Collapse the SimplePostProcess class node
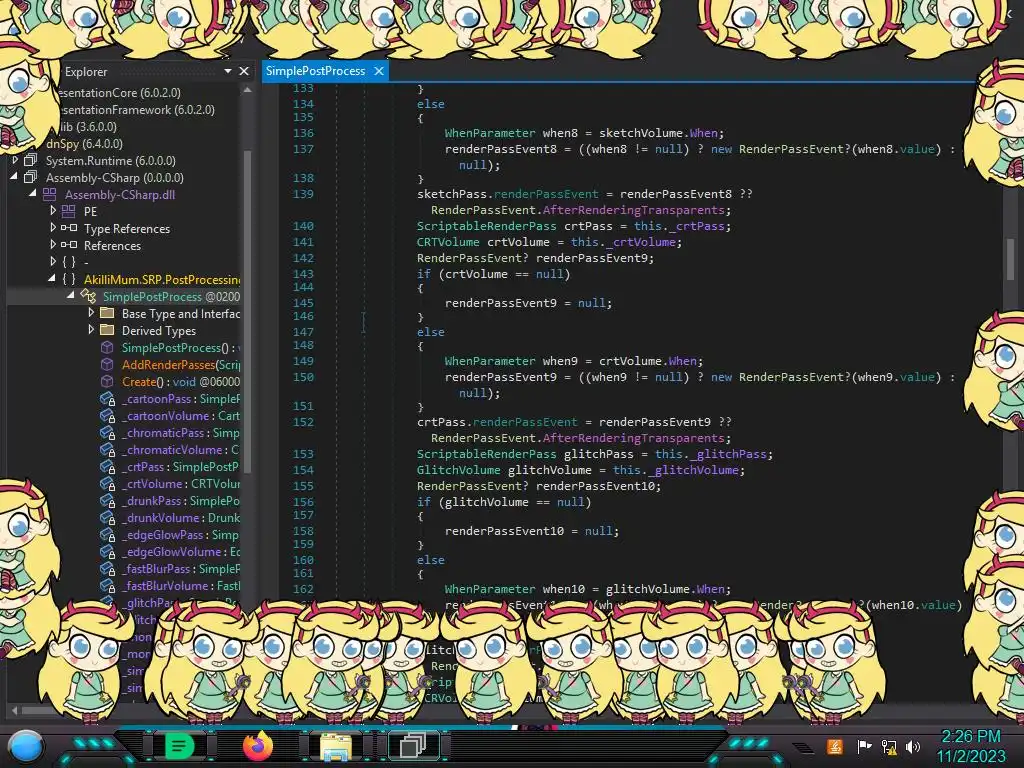Screen dimensions: 1024x768 pos(71,296)
